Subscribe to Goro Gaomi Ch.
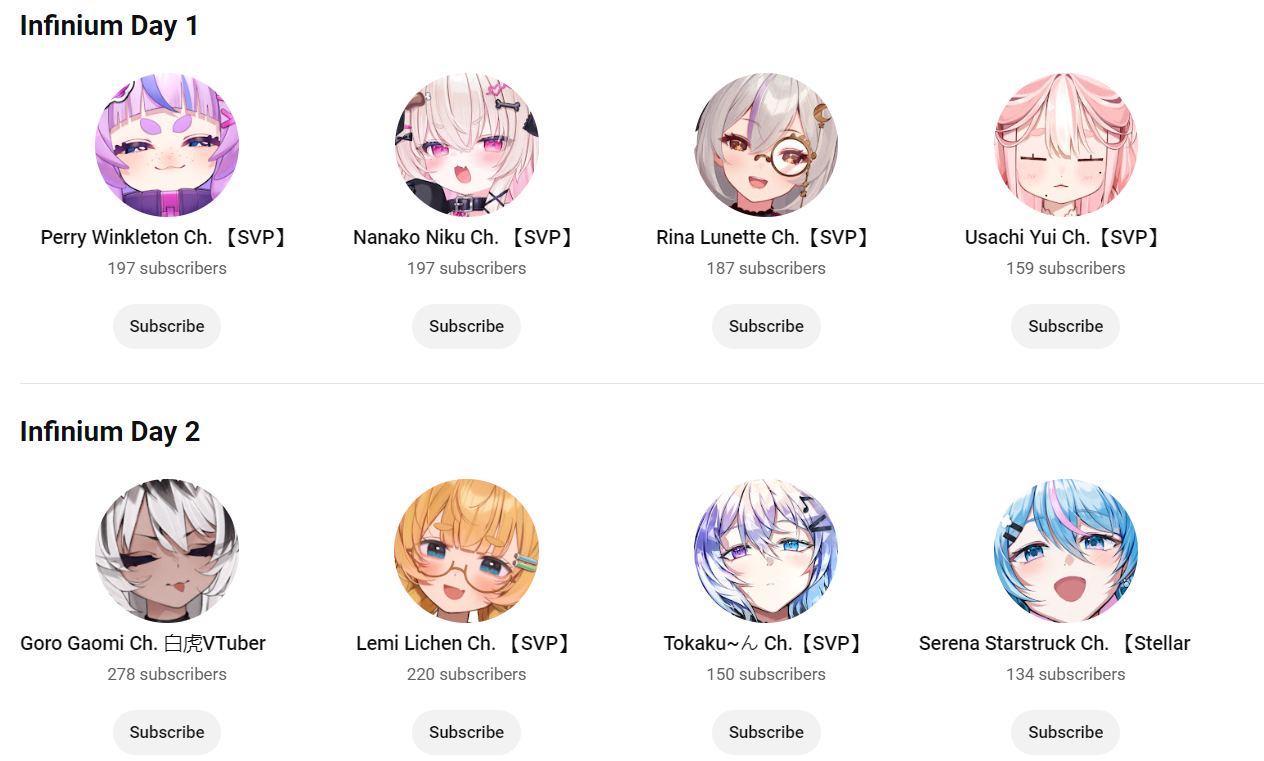Image resolution: width=1264 pixels, height=761 pixels. [167, 732]
